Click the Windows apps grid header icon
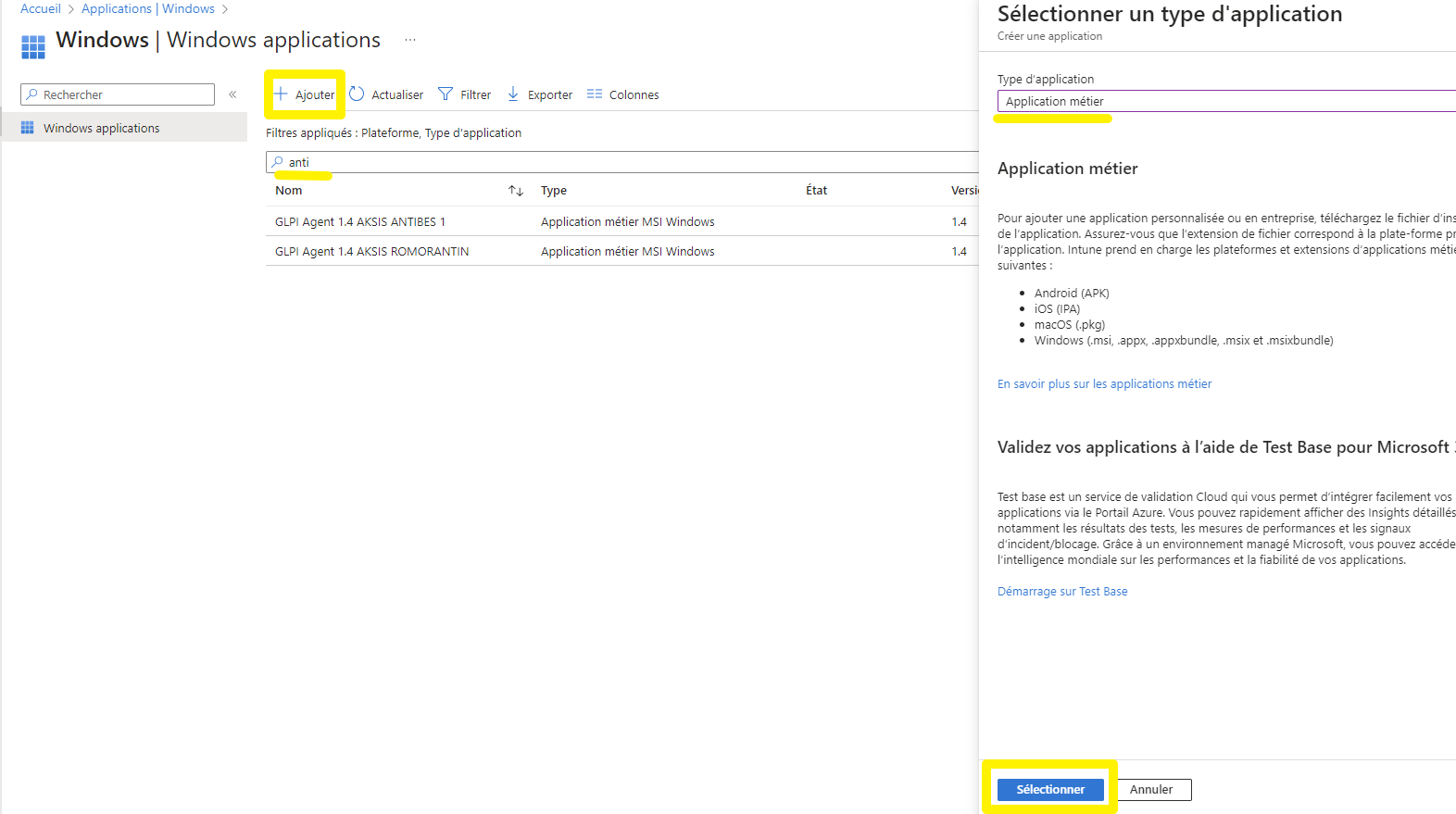Viewport: 1456px width, 814px height. pos(33,46)
